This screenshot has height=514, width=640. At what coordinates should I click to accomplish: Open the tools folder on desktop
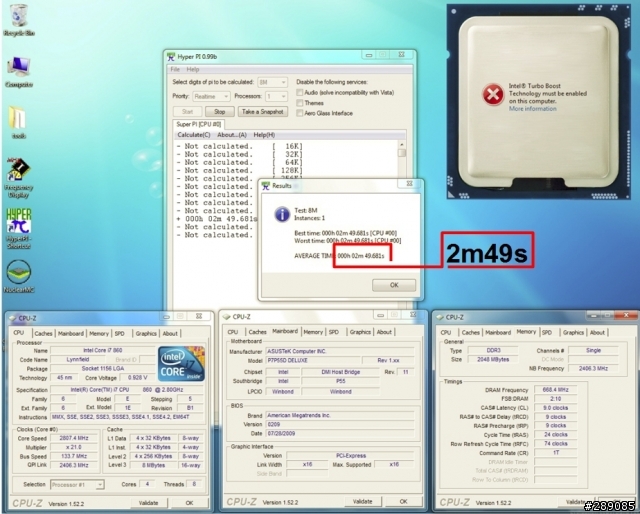(x=18, y=122)
